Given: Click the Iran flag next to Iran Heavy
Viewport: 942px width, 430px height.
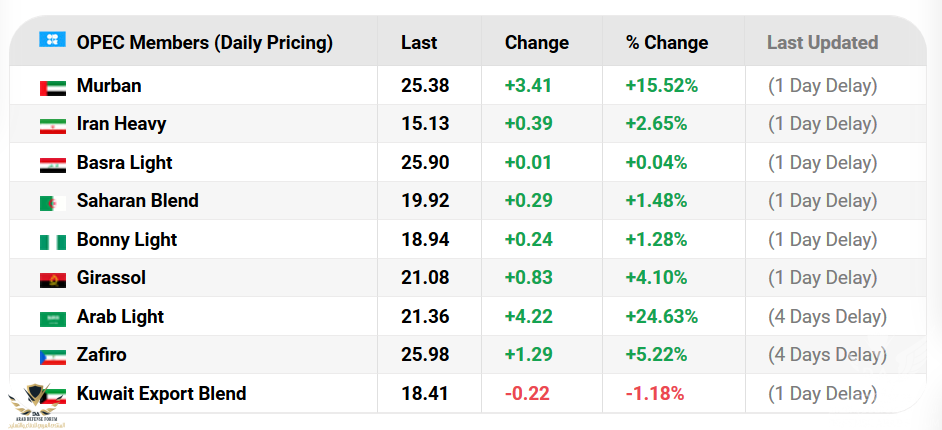Looking at the screenshot, I should click(52, 125).
